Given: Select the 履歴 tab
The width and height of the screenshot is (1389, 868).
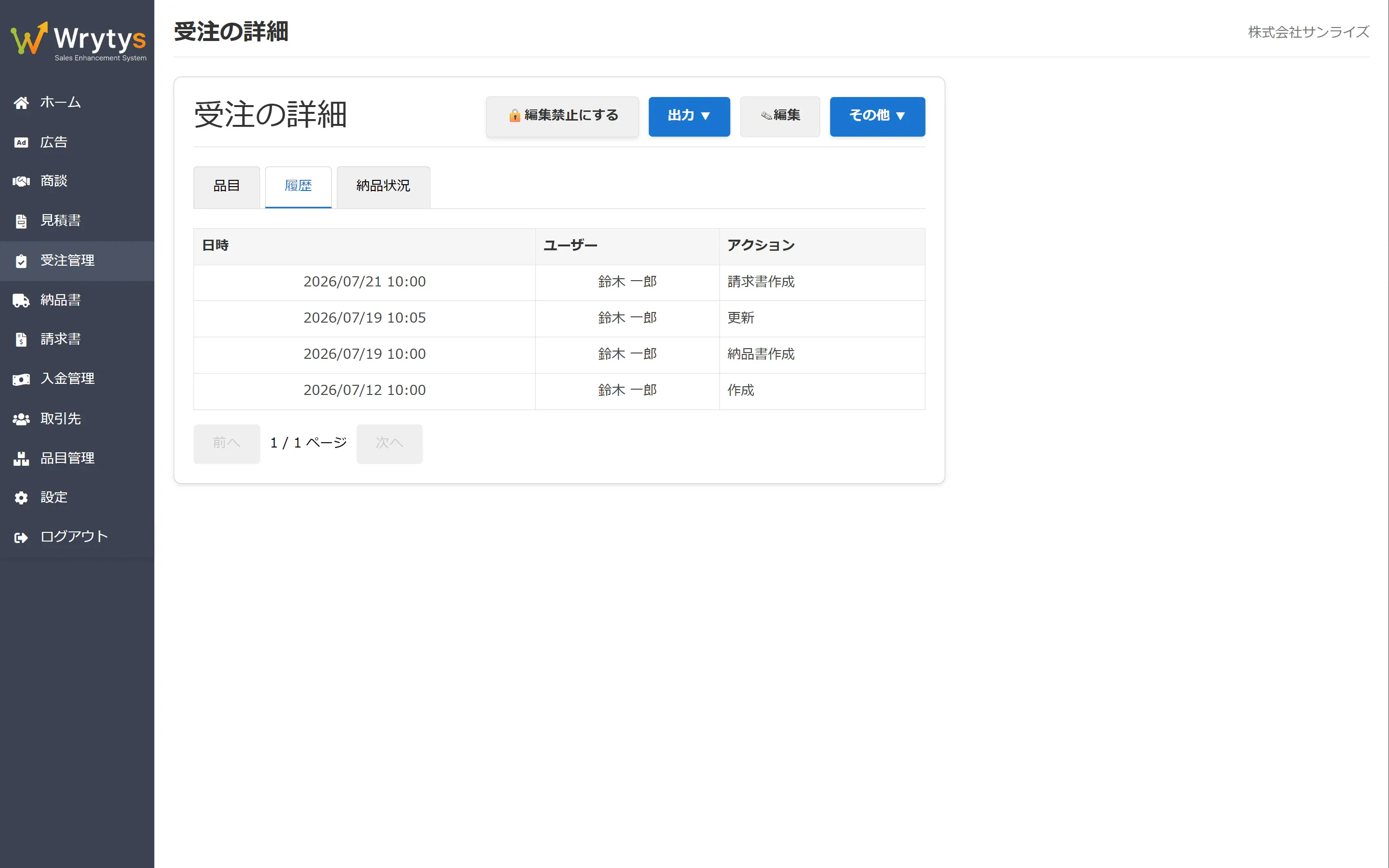Looking at the screenshot, I should [x=299, y=187].
